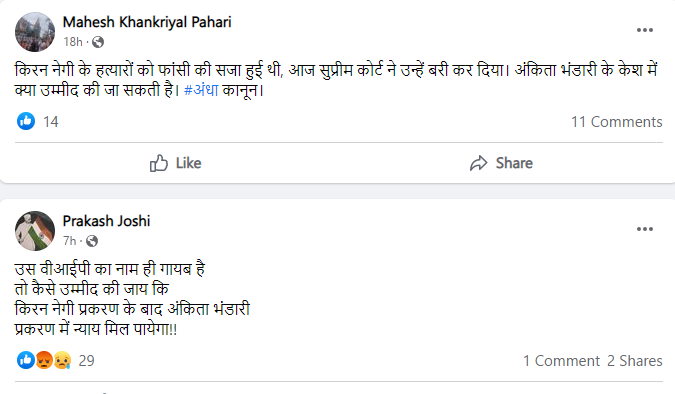Viewport: 675px width, 394px height.
Task: Click the globe privacy icon next to 18h
Action: coord(98,42)
